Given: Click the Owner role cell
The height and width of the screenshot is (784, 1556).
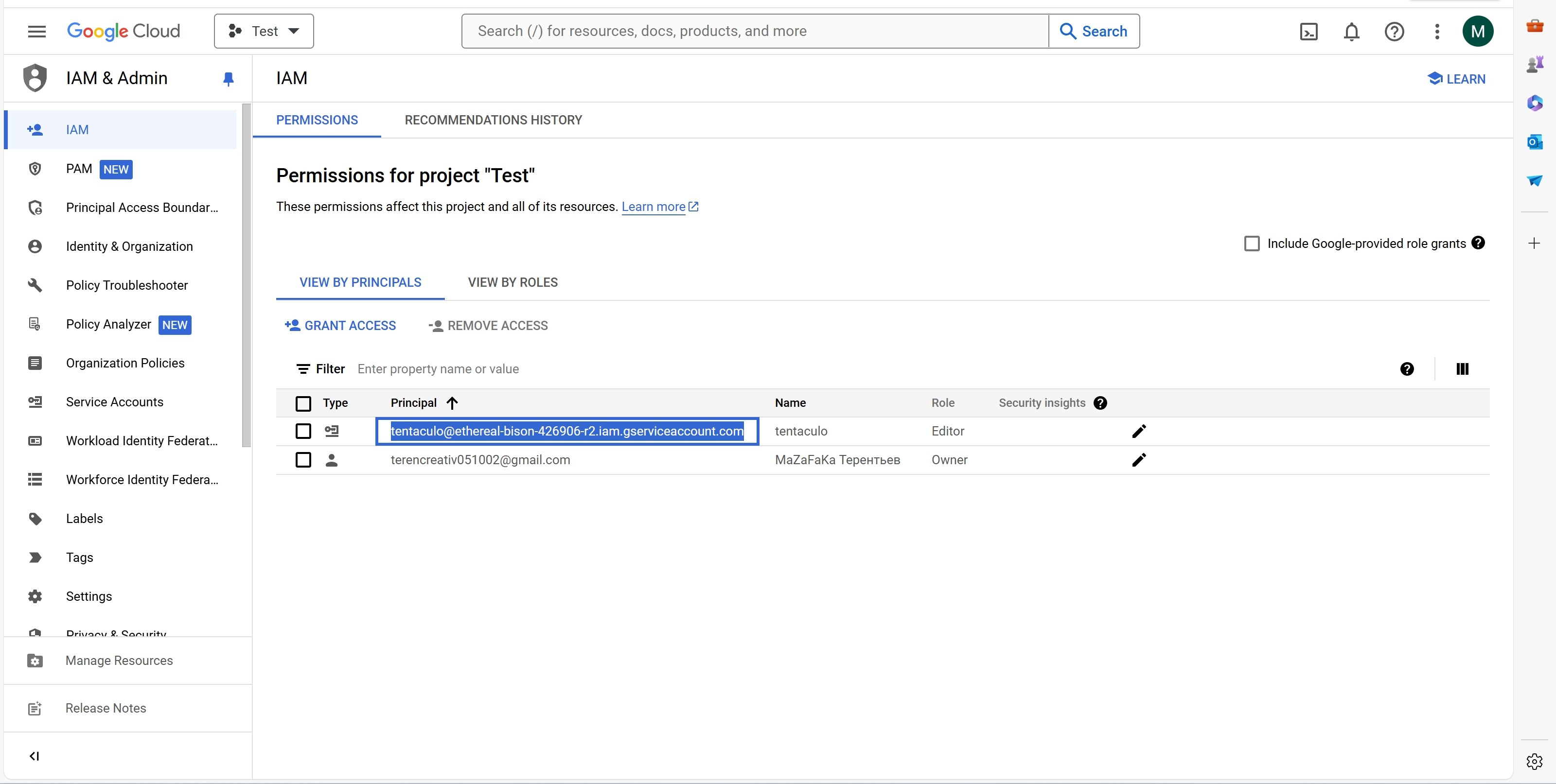Looking at the screenshot, I should click(949, 460).
